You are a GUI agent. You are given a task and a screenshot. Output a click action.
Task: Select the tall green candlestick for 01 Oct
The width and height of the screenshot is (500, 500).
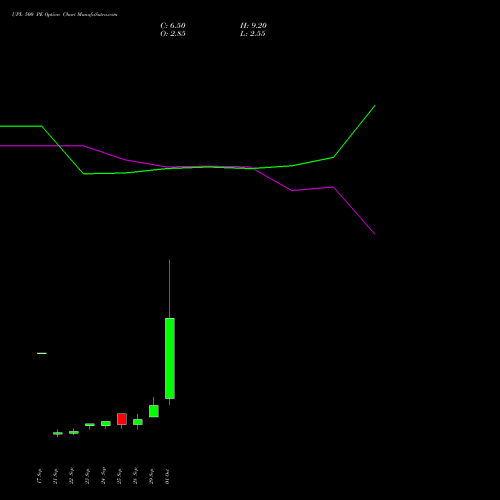[170, 358]
